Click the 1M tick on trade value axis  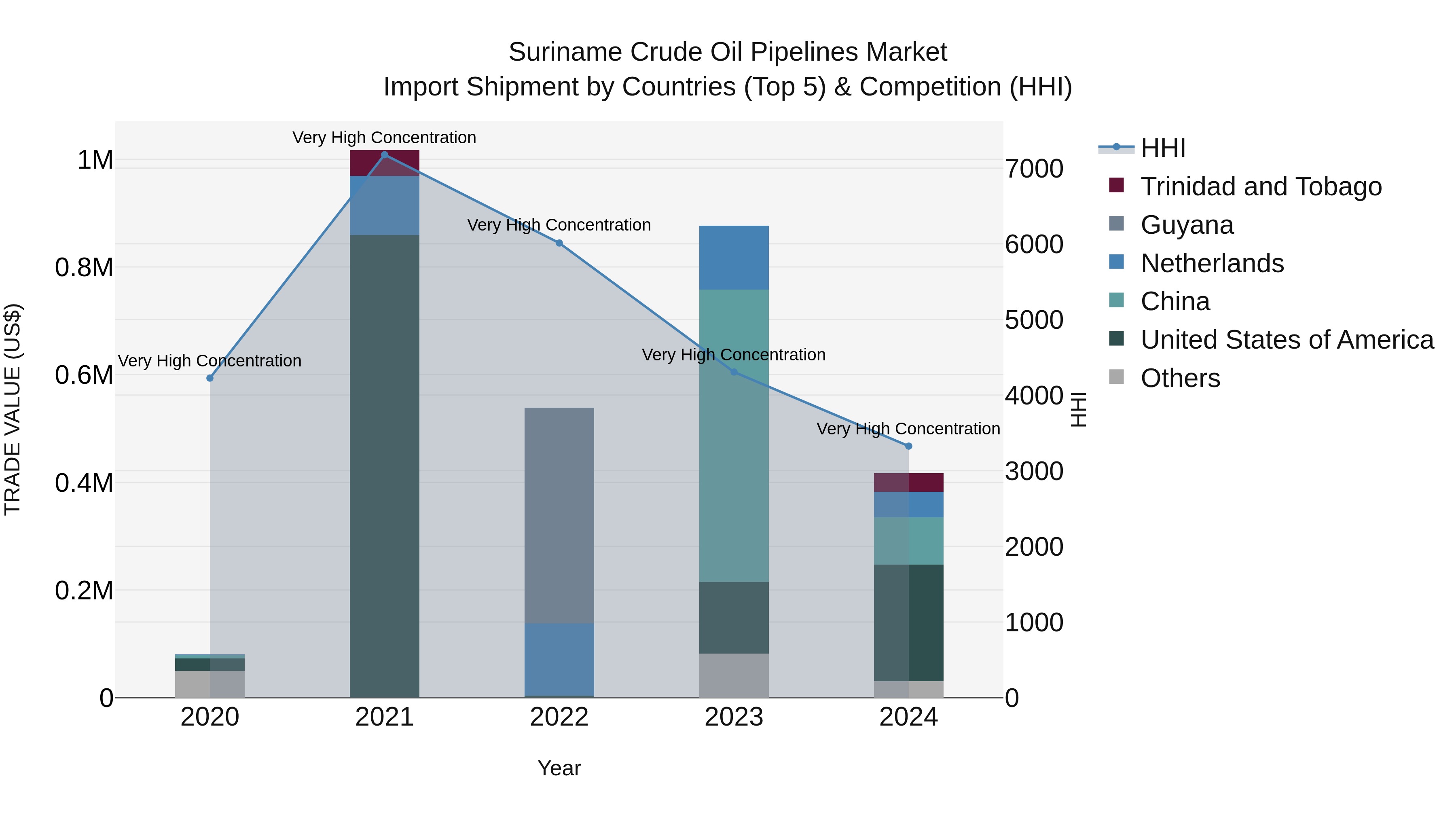tap(95, 160)
